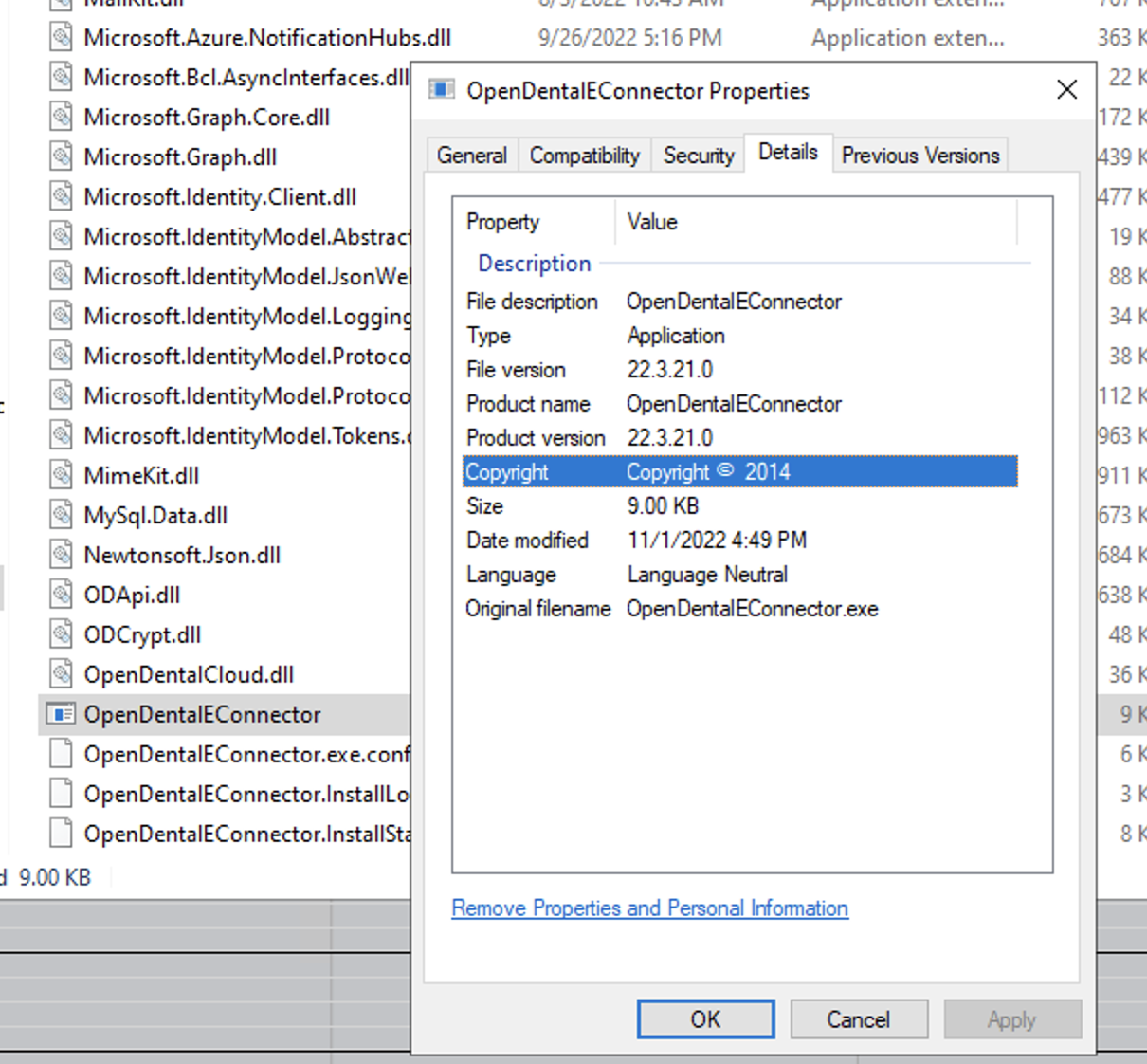
Task: Click the Microsoft.IdentityModel.Abstractions file icon
Action: click(x=62, y=237)
